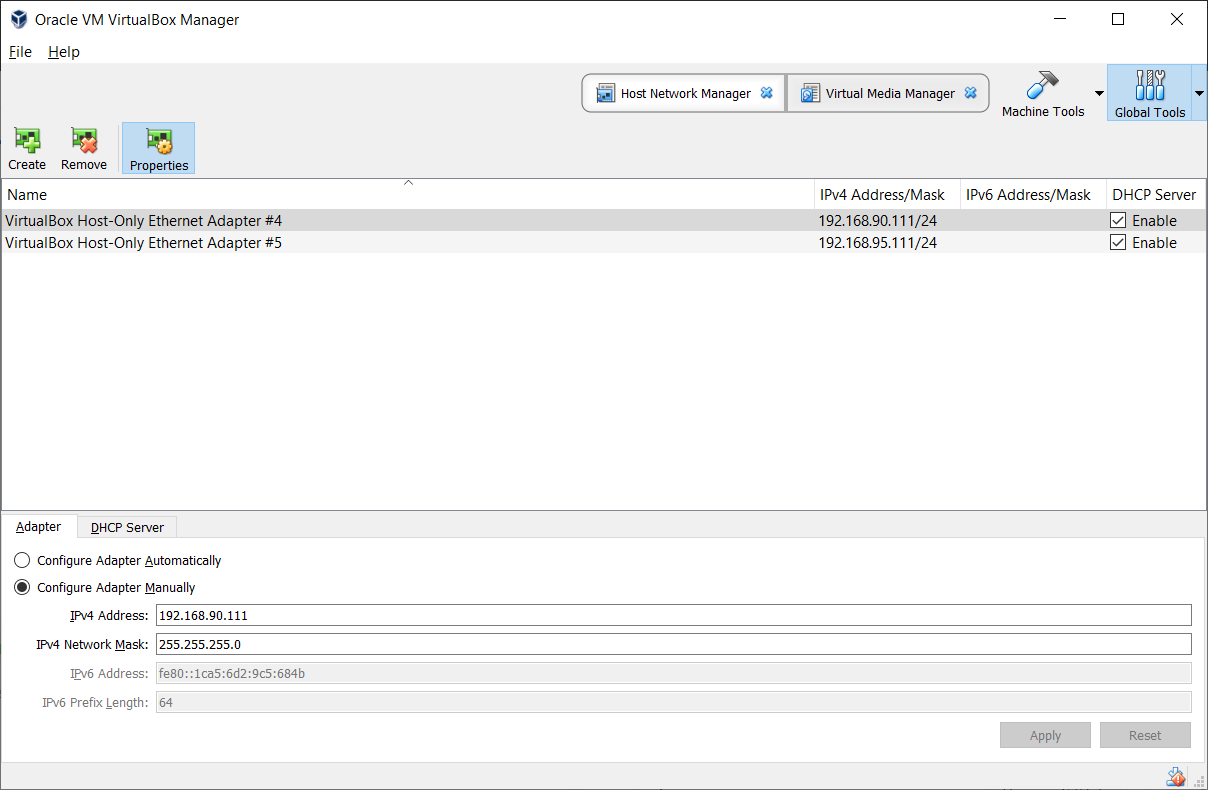Switch to the DHCP Server tab

tap(127, 527)
